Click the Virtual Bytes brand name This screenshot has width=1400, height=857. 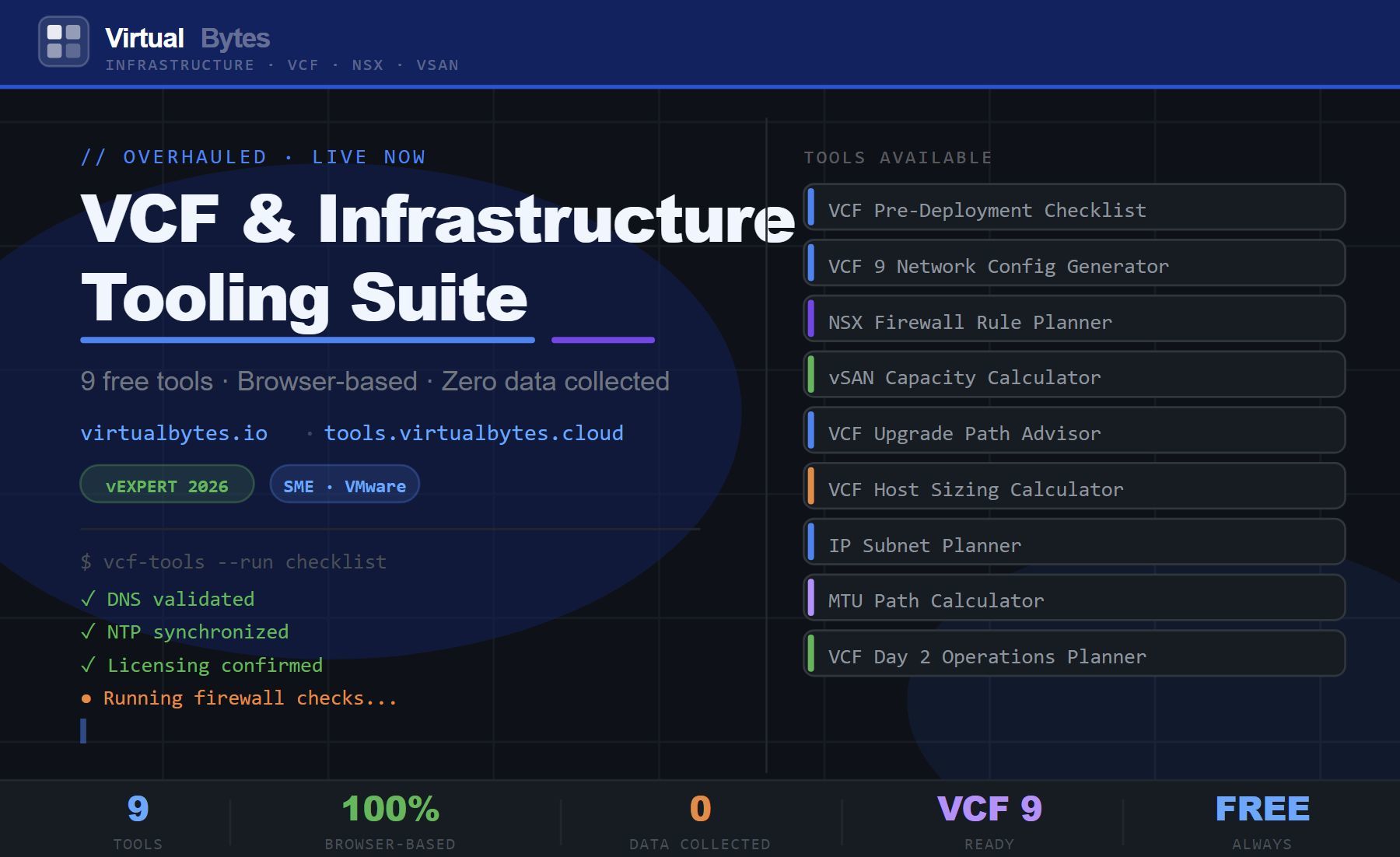coord(187,38)
